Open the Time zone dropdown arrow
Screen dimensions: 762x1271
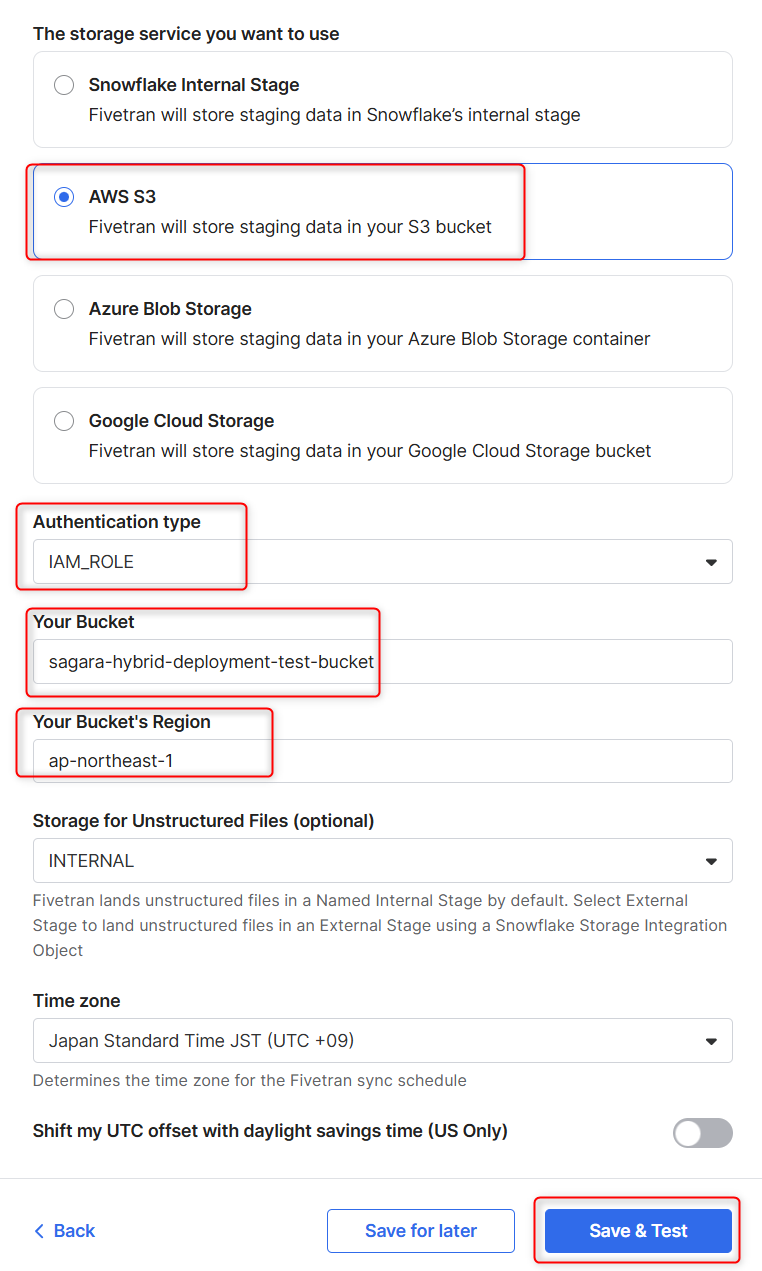coord(711,1041)
